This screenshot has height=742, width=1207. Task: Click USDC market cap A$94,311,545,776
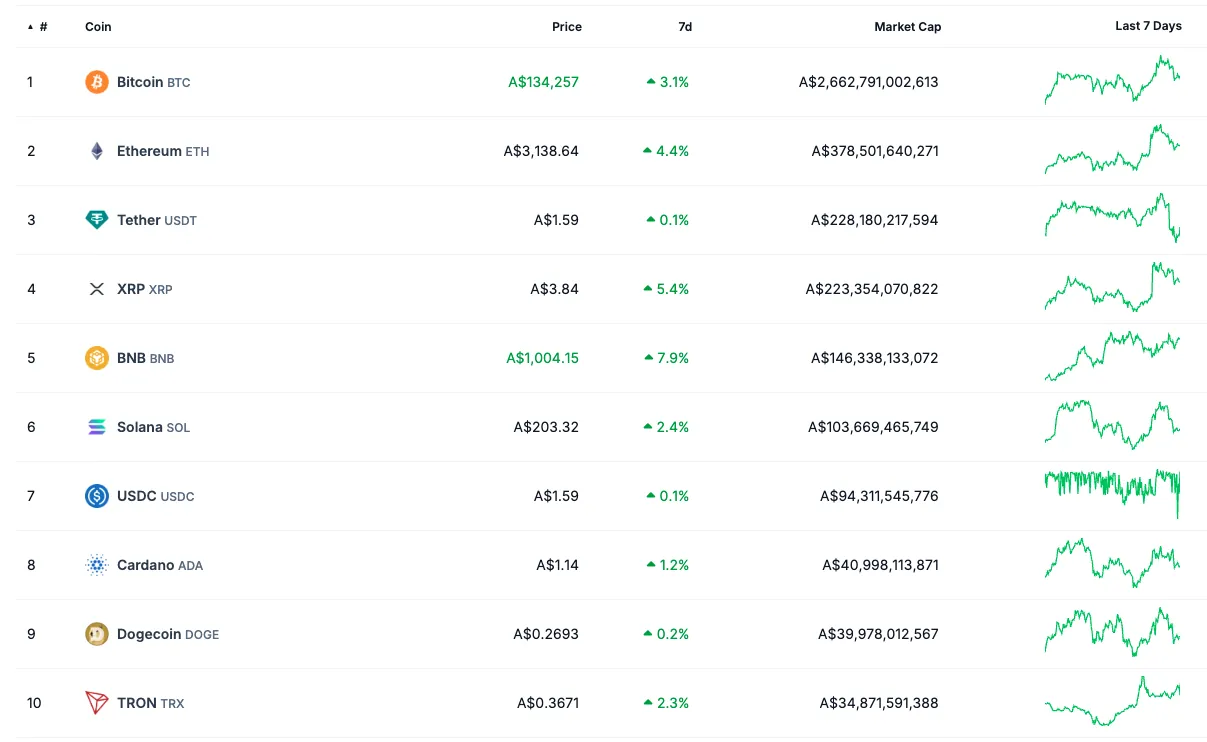click(879, 496)
